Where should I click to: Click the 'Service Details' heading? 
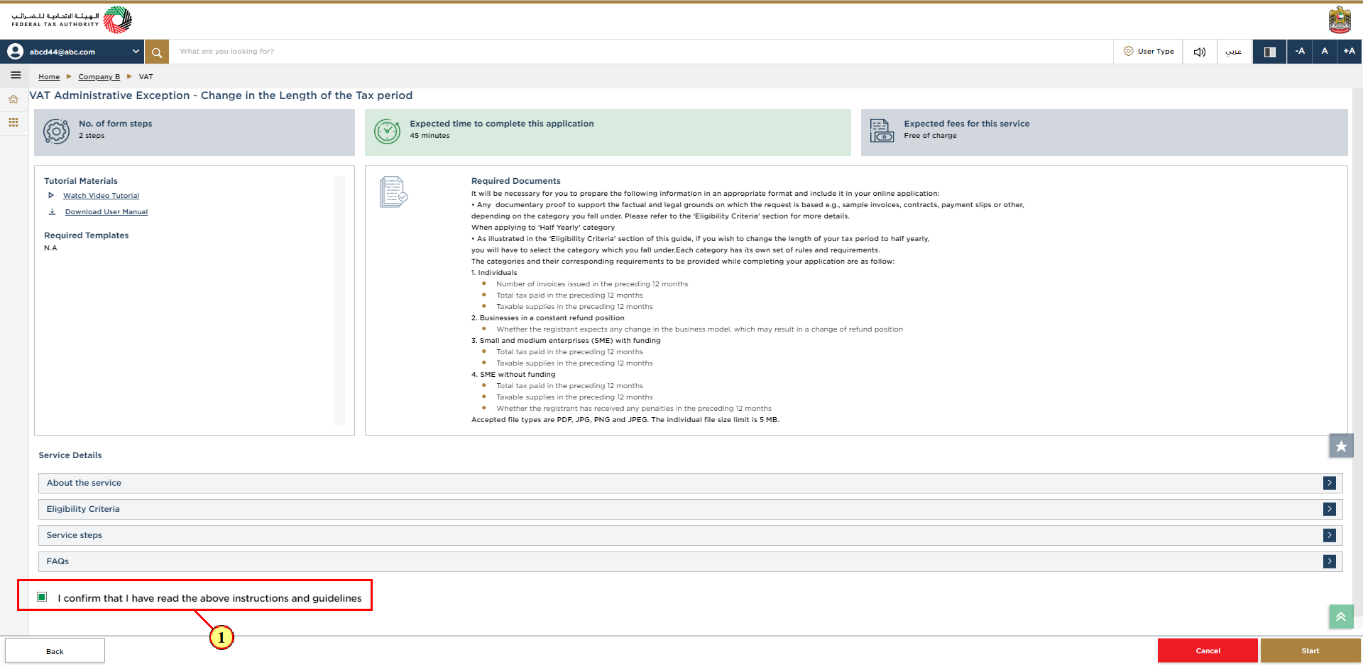[70, 455]
